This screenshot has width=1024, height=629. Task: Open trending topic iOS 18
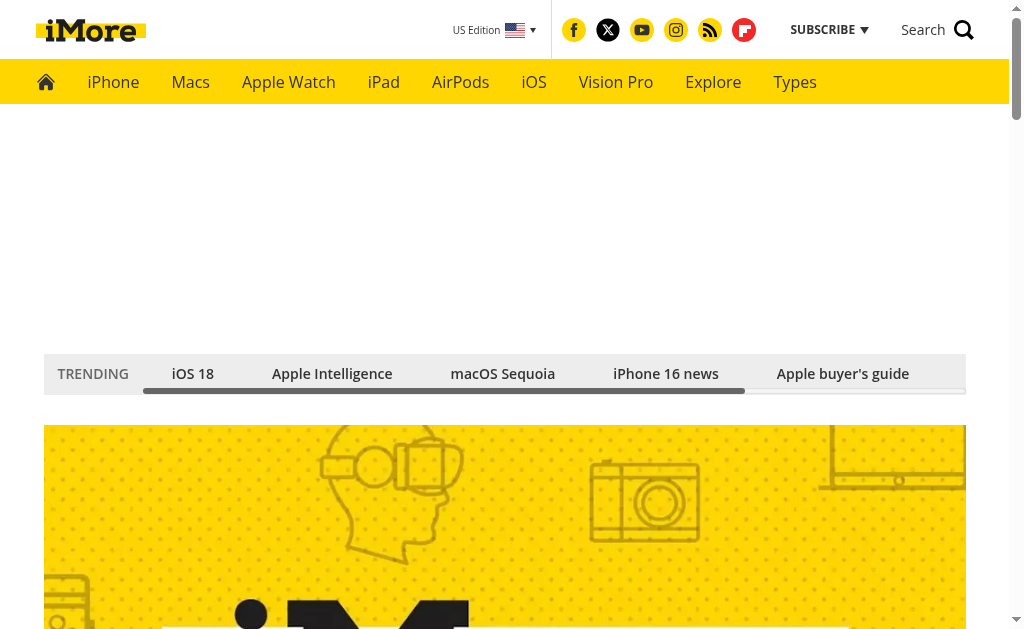tap(193, 374)
